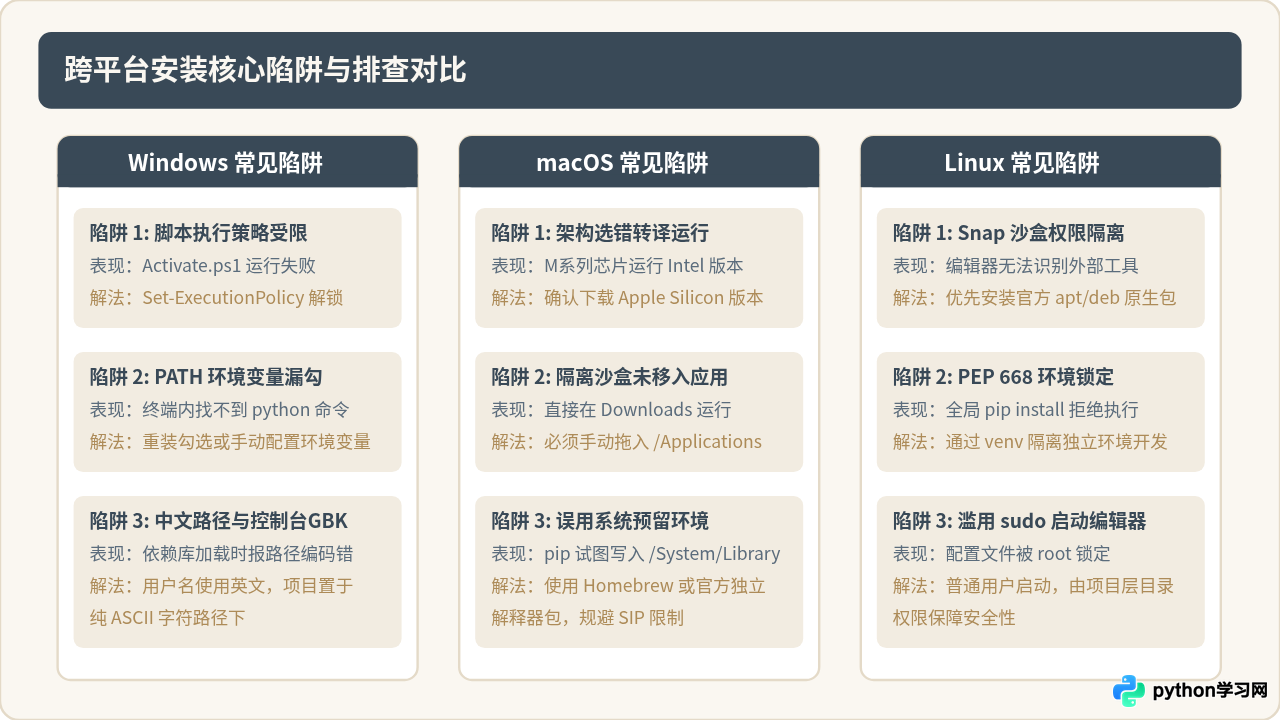Click the line "权限保障安全性"
Screen dimensions: 1280x720
[x=954, y=618]
